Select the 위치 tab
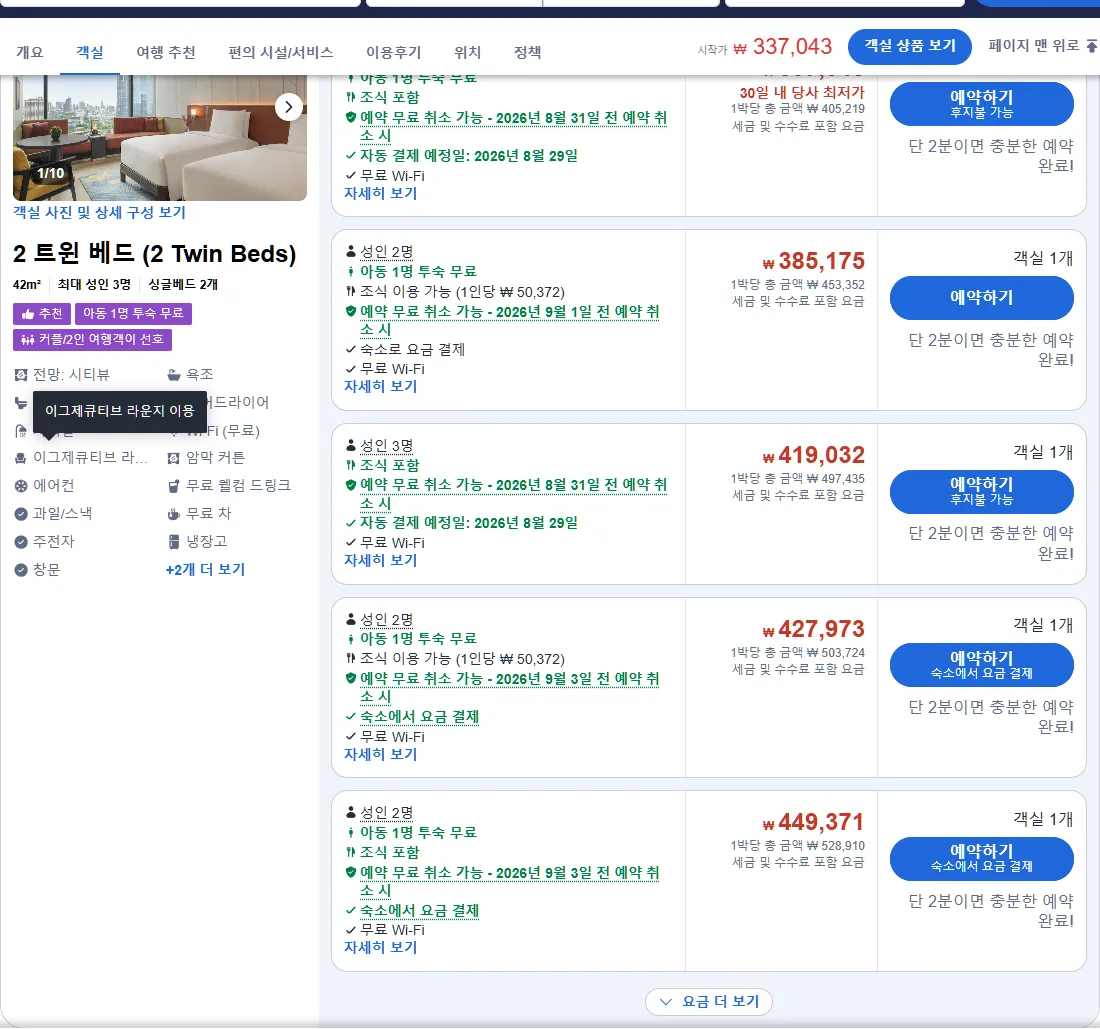Screen dimensions: 1100x1029 467,53
